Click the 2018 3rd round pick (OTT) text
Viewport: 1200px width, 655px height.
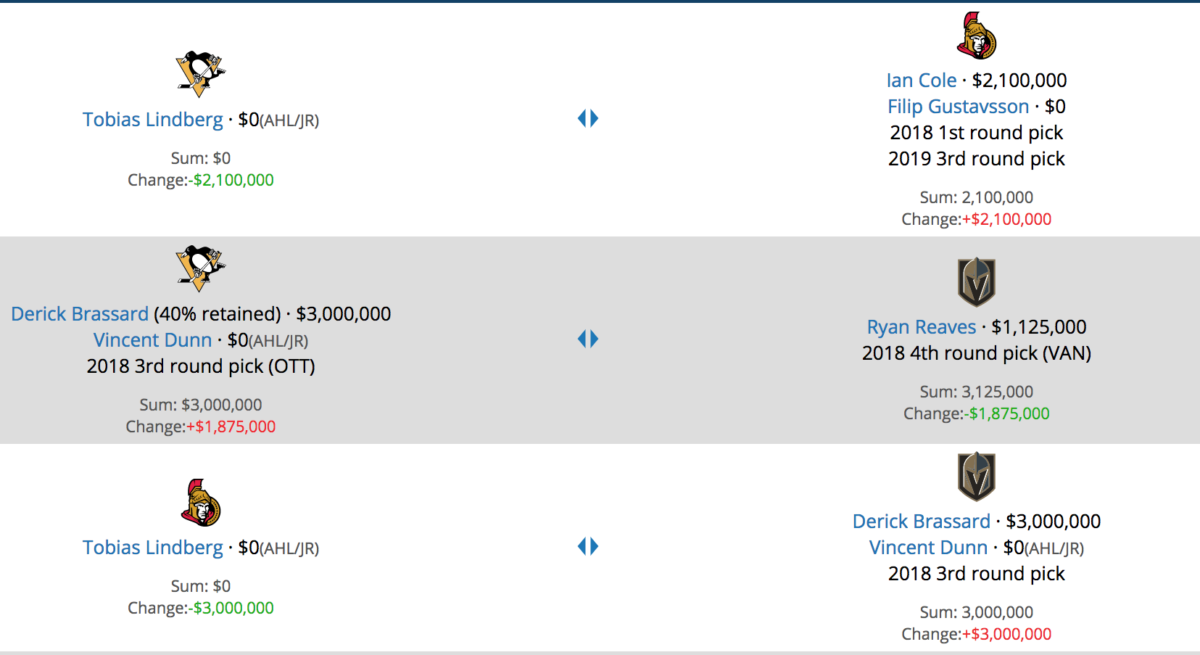pyautogui.click(x=200, y=366)
